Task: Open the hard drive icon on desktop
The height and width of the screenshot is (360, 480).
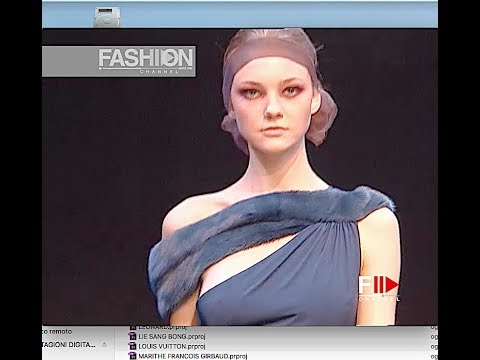Action: [107, 17]
